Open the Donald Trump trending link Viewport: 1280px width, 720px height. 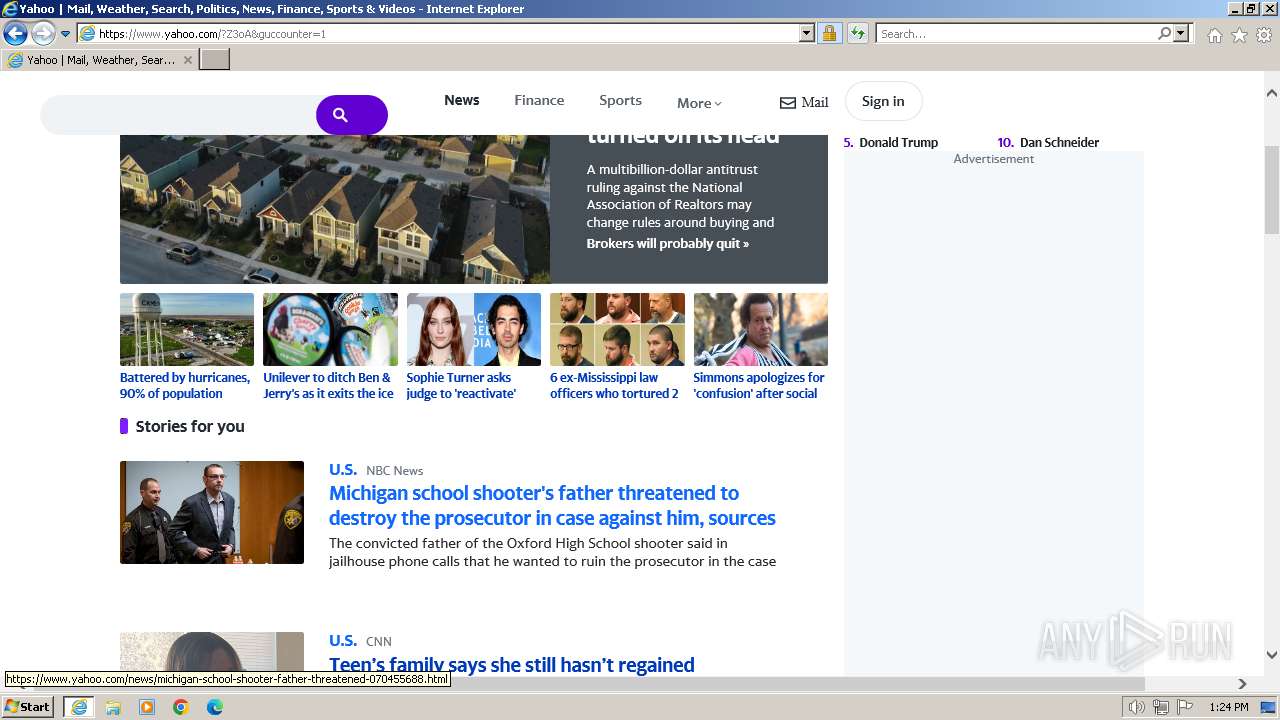click(x=899, y=142)
